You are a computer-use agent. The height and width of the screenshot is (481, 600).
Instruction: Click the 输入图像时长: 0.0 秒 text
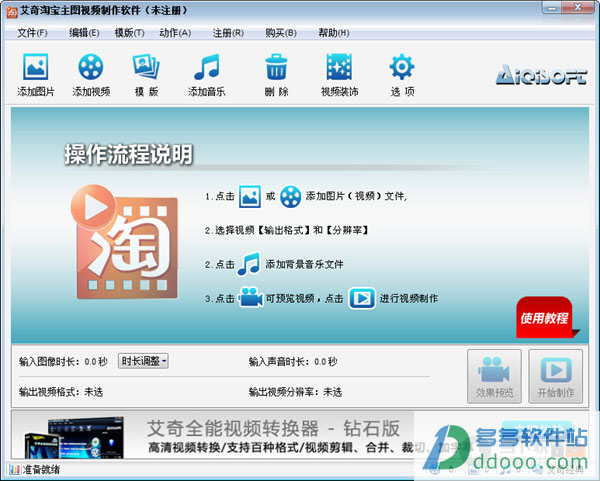[63, 362]
